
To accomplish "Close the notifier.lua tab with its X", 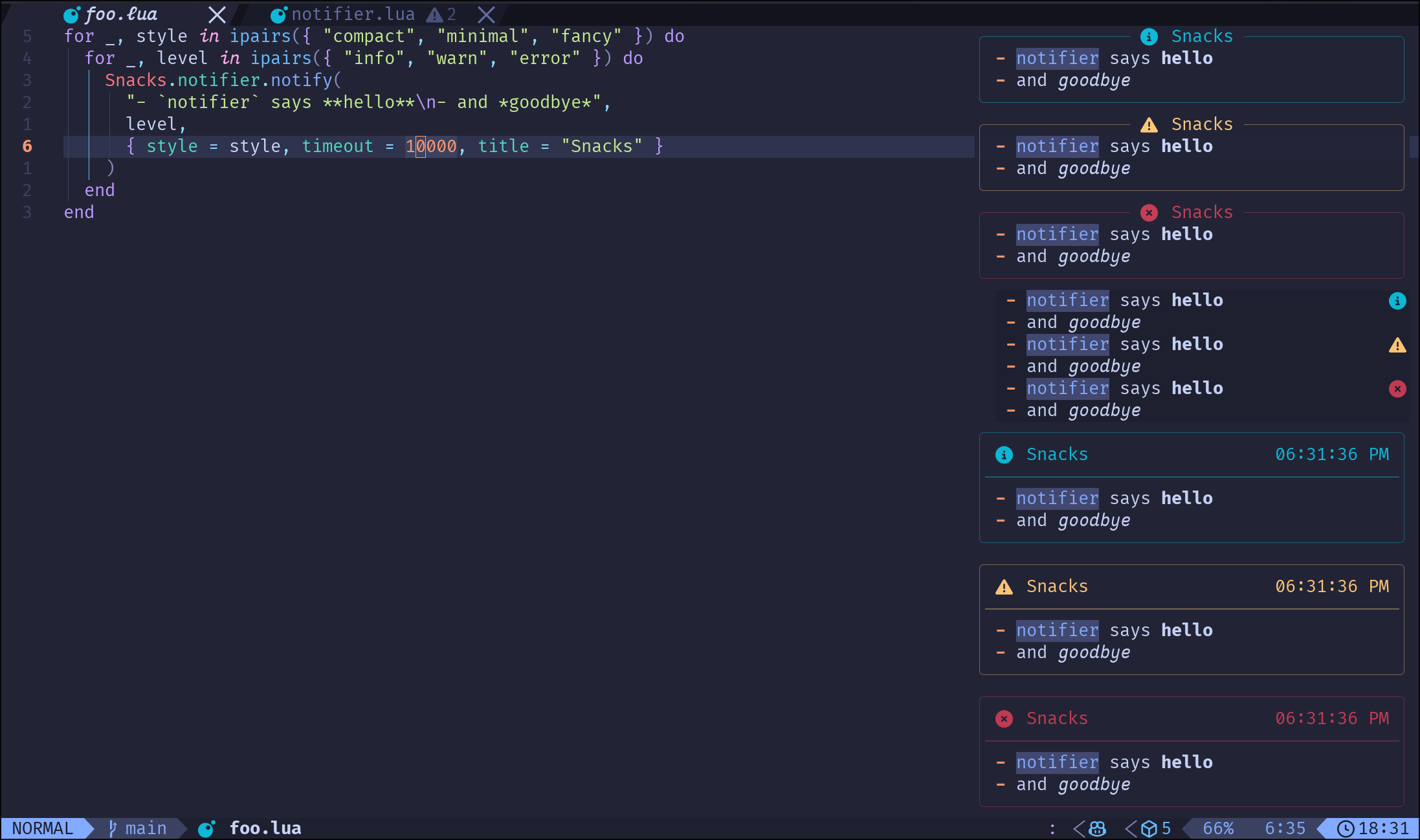I will (485, 14).
